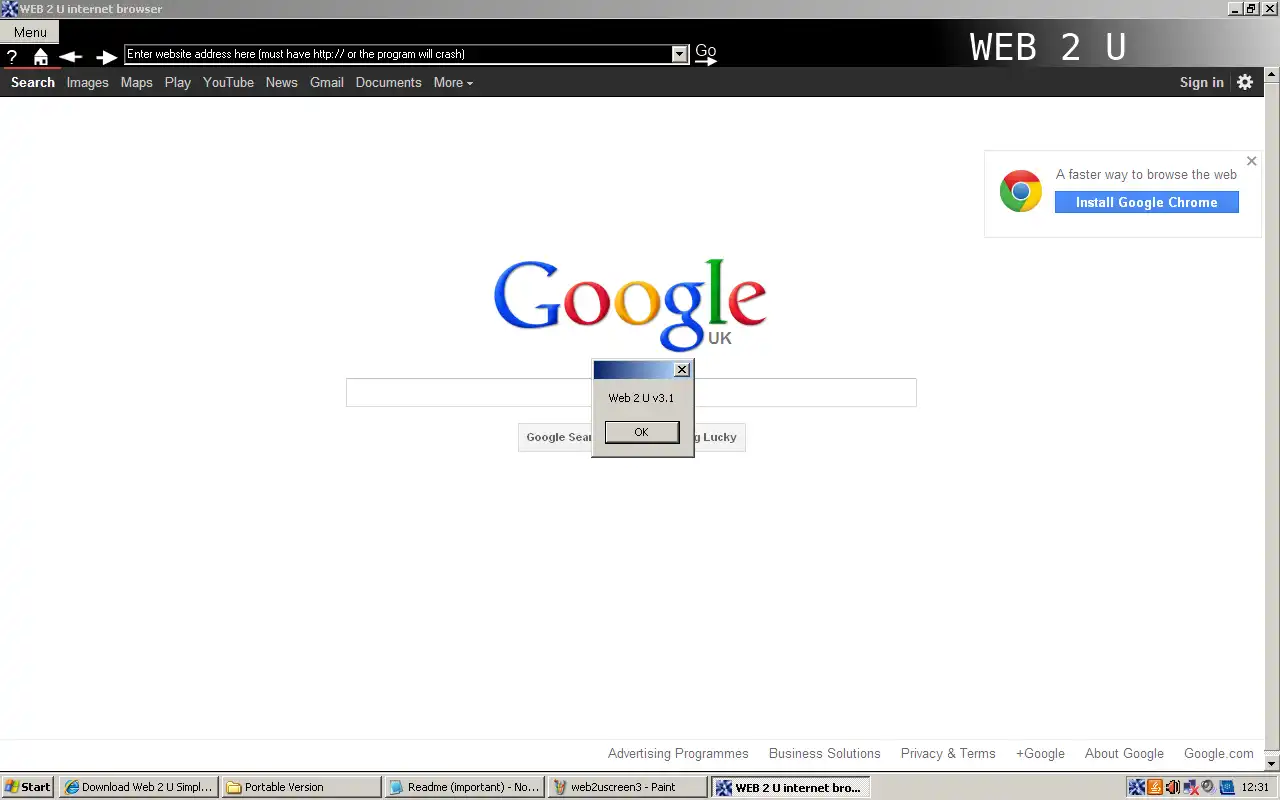Image resolution: width=1280 pixels, height=800 pixels.
Task: Switch to Download Web 2 U taskbar window
Action: [139, 787]
